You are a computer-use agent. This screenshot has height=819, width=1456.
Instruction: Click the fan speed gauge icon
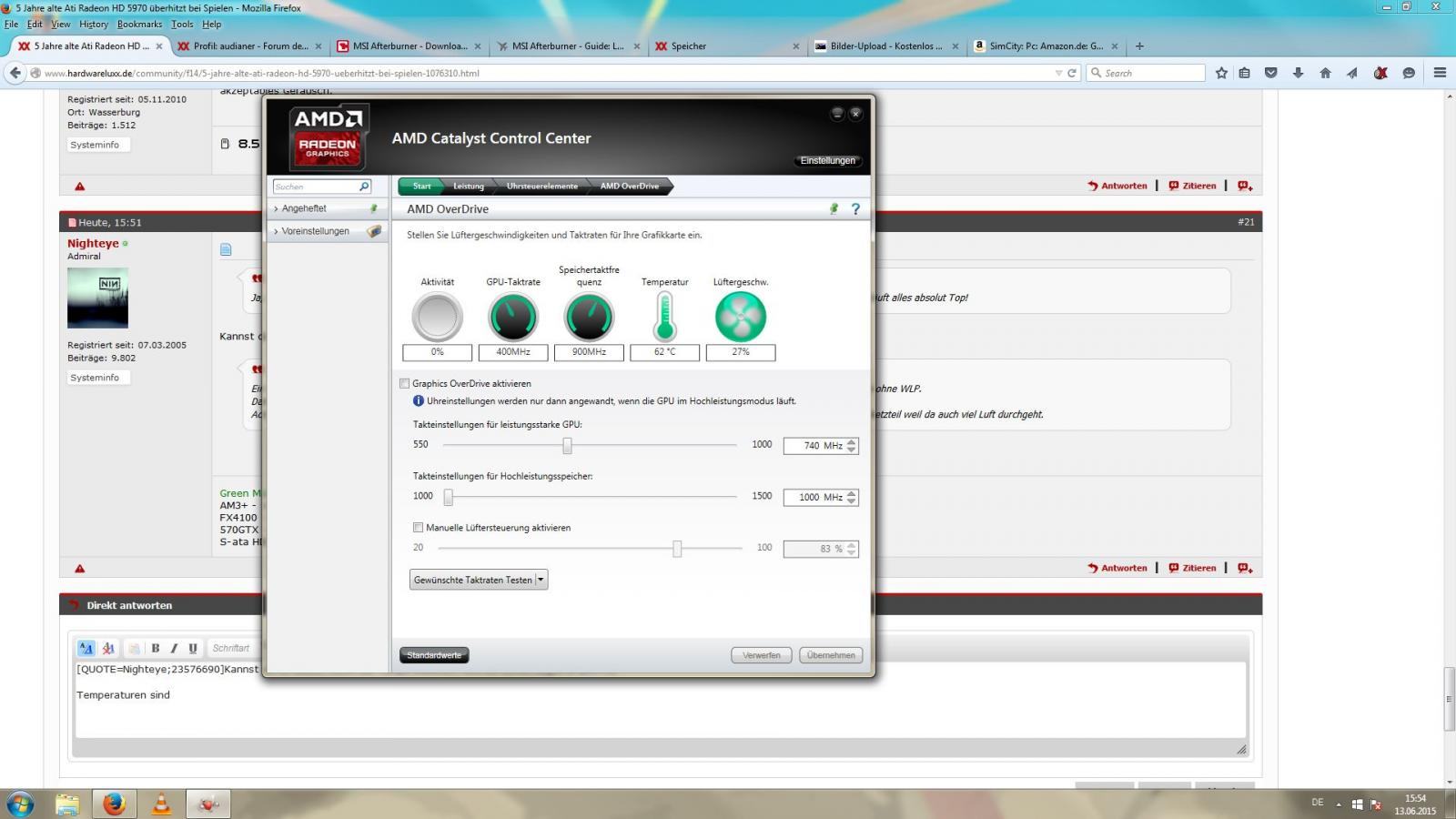tap(741, 317)
